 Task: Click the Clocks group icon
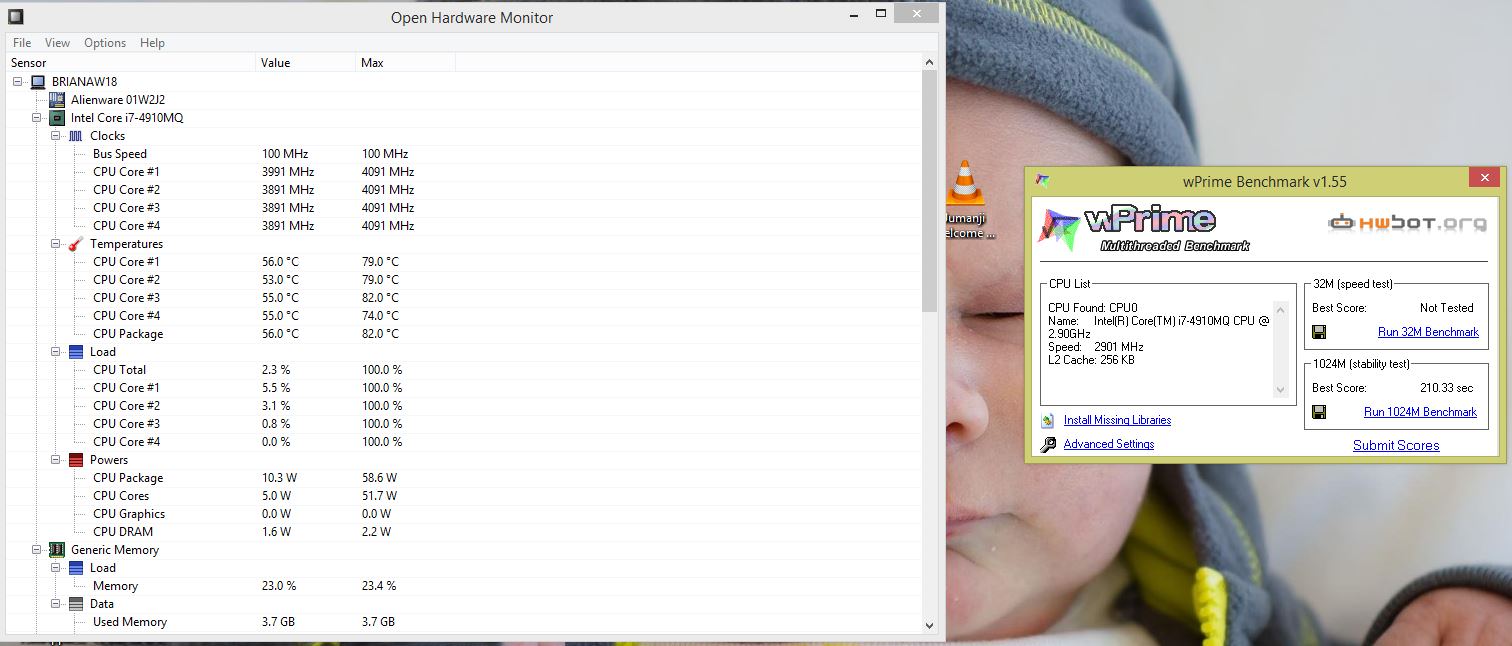(x=76, y=136)
